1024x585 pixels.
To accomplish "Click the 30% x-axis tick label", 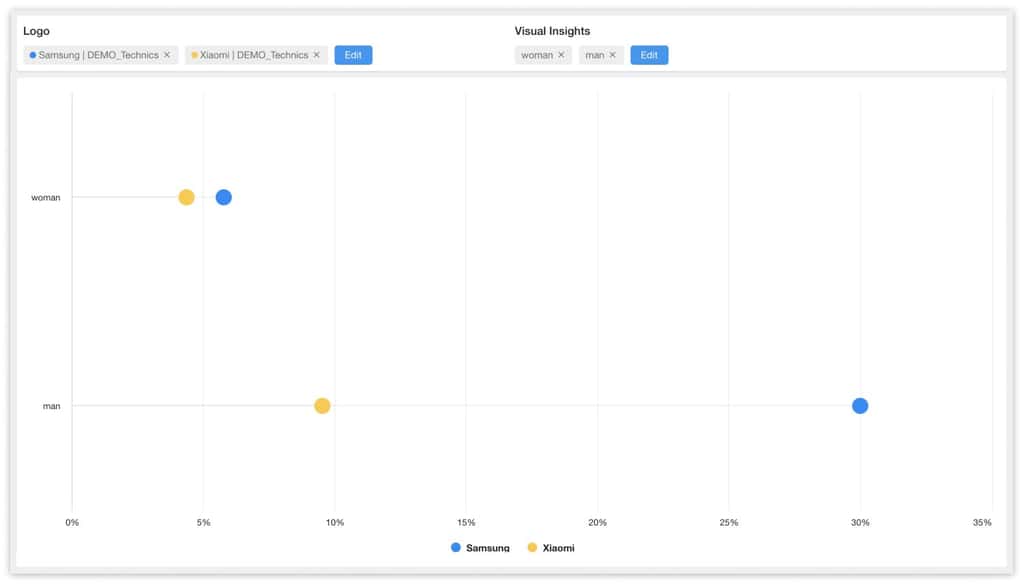I will [860, 522].
